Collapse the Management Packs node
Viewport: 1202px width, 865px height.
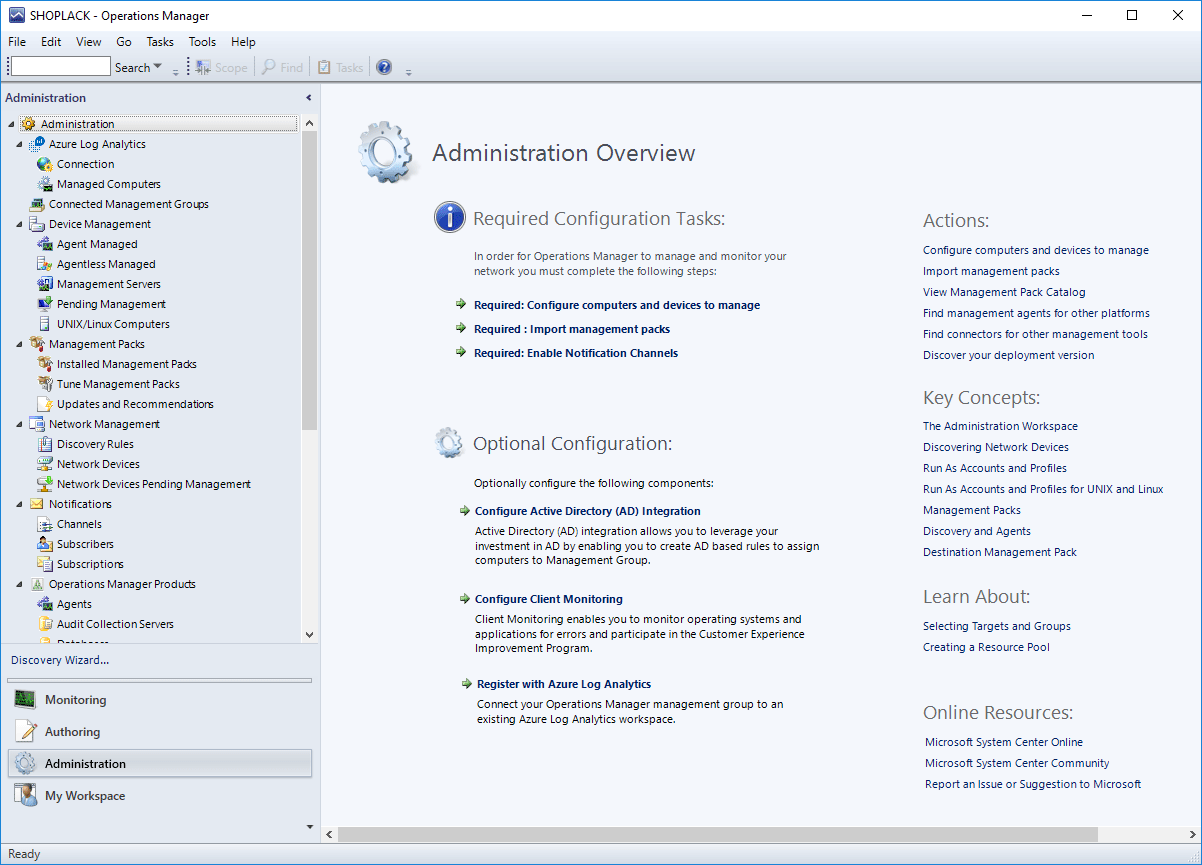click(x=19, y=344)
